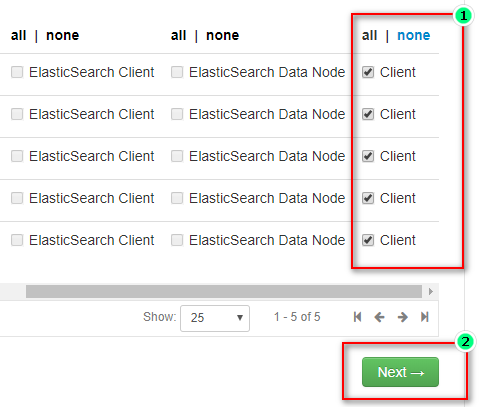Jump to last page icon
Screen dimensions: 483x407
click(x=425, y=317)
